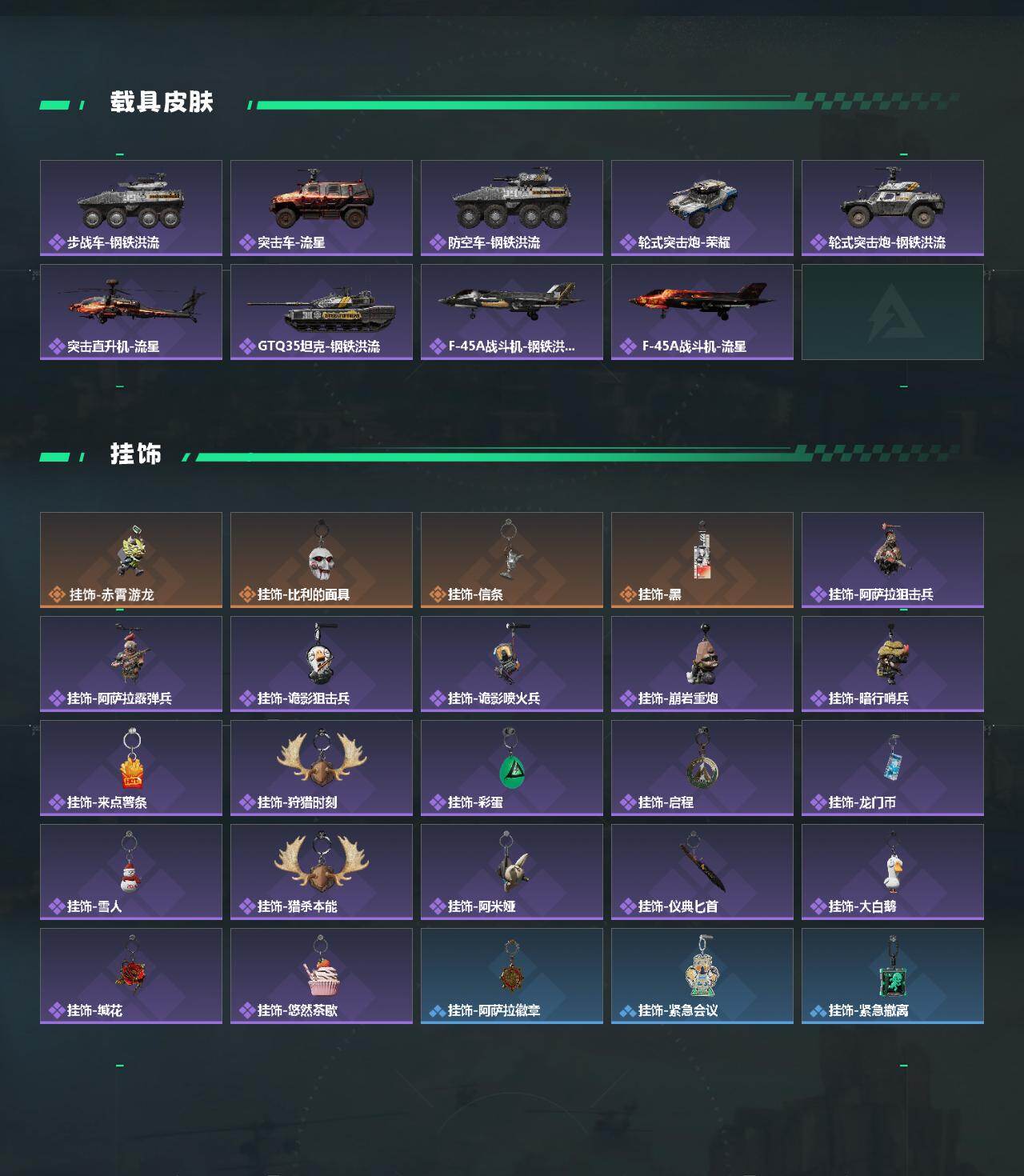Open the 突击车-流星 vehicle skin card

322,208
